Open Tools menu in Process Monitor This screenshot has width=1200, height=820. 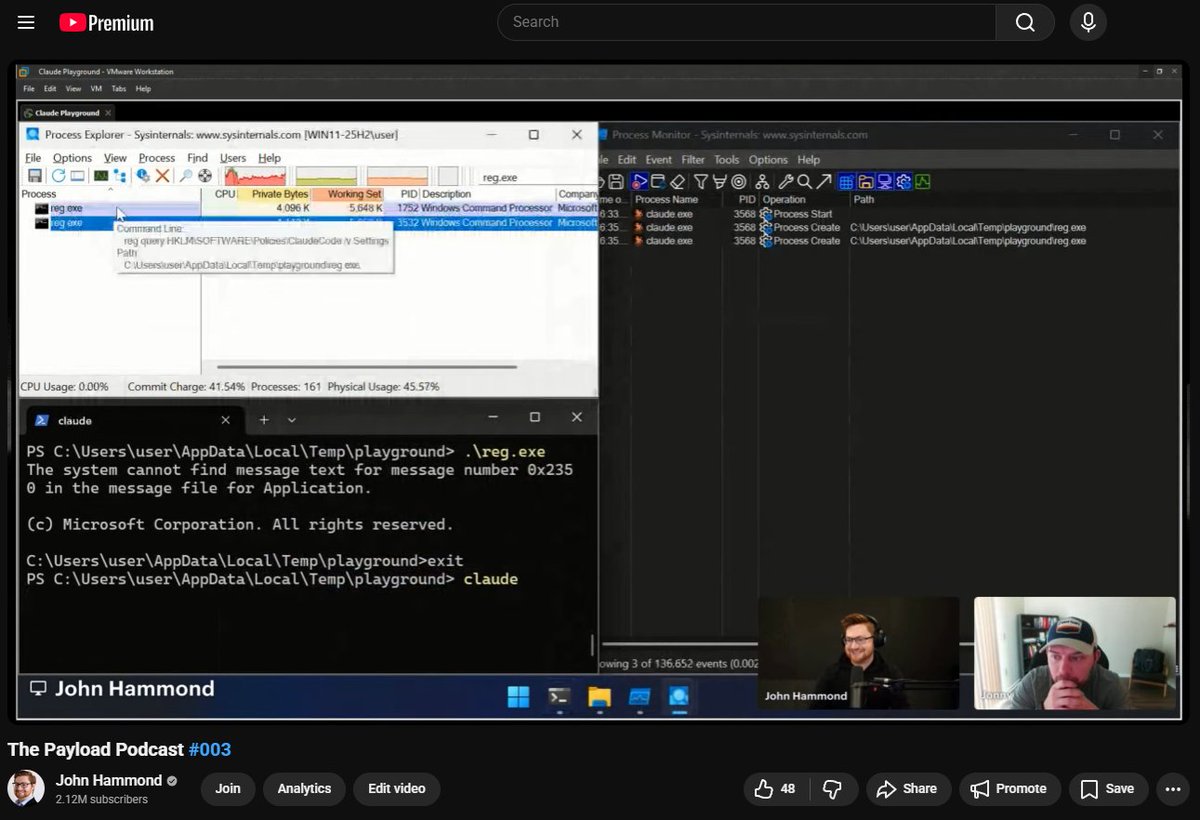[727, 160]
